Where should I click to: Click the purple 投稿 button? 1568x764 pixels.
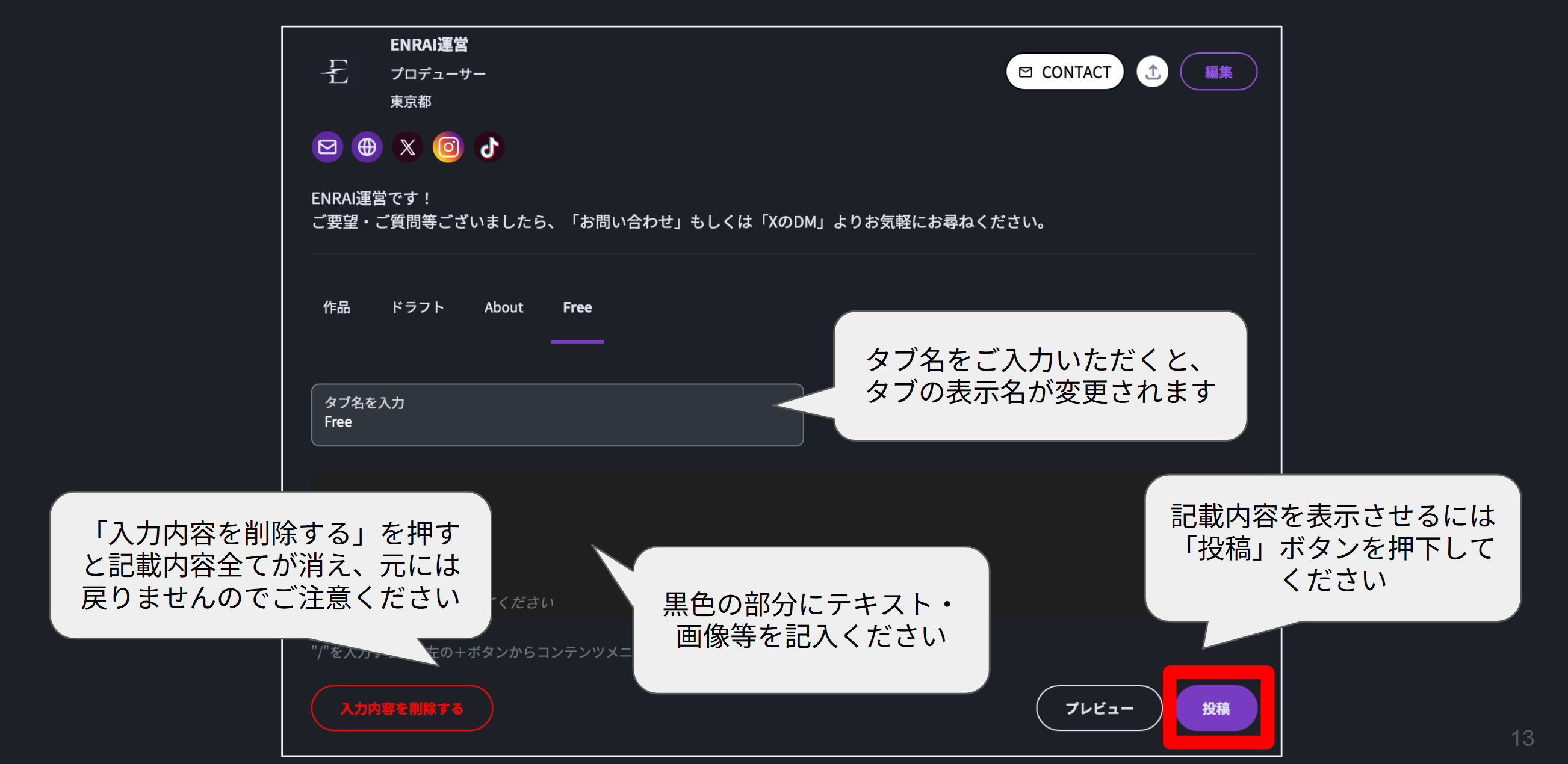coord(1216,708)
